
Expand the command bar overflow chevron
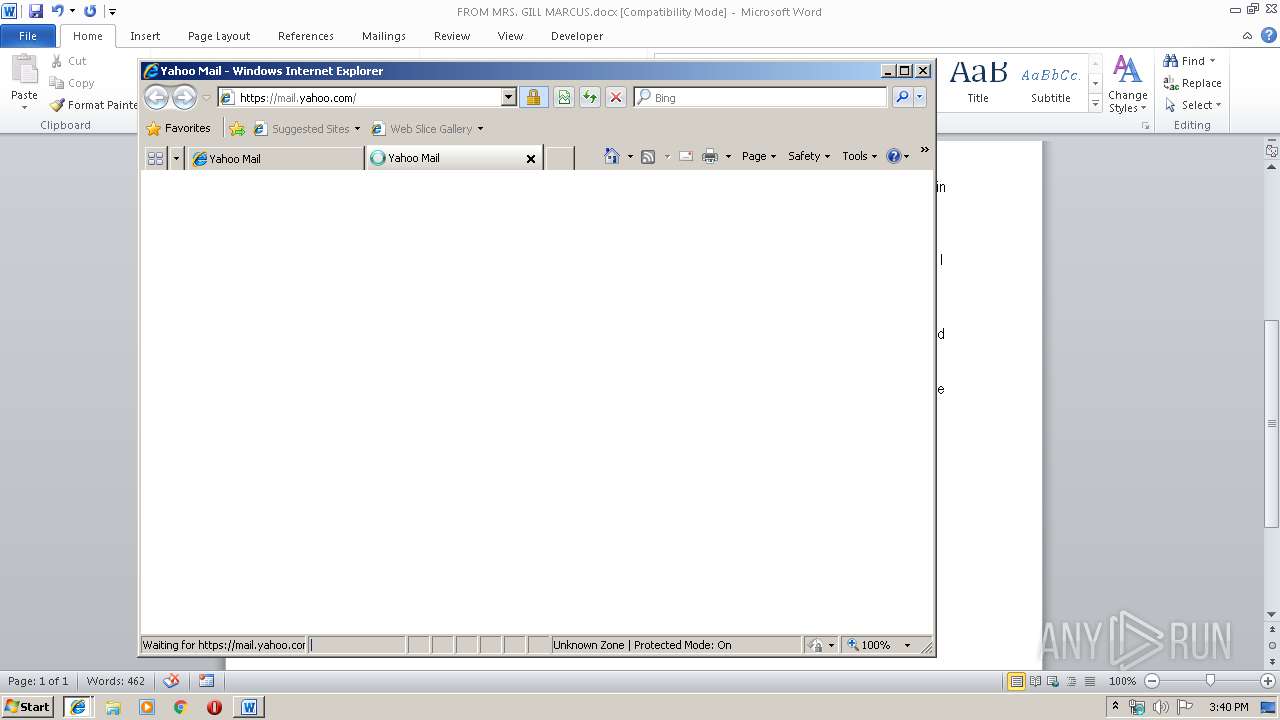point(924,150)
